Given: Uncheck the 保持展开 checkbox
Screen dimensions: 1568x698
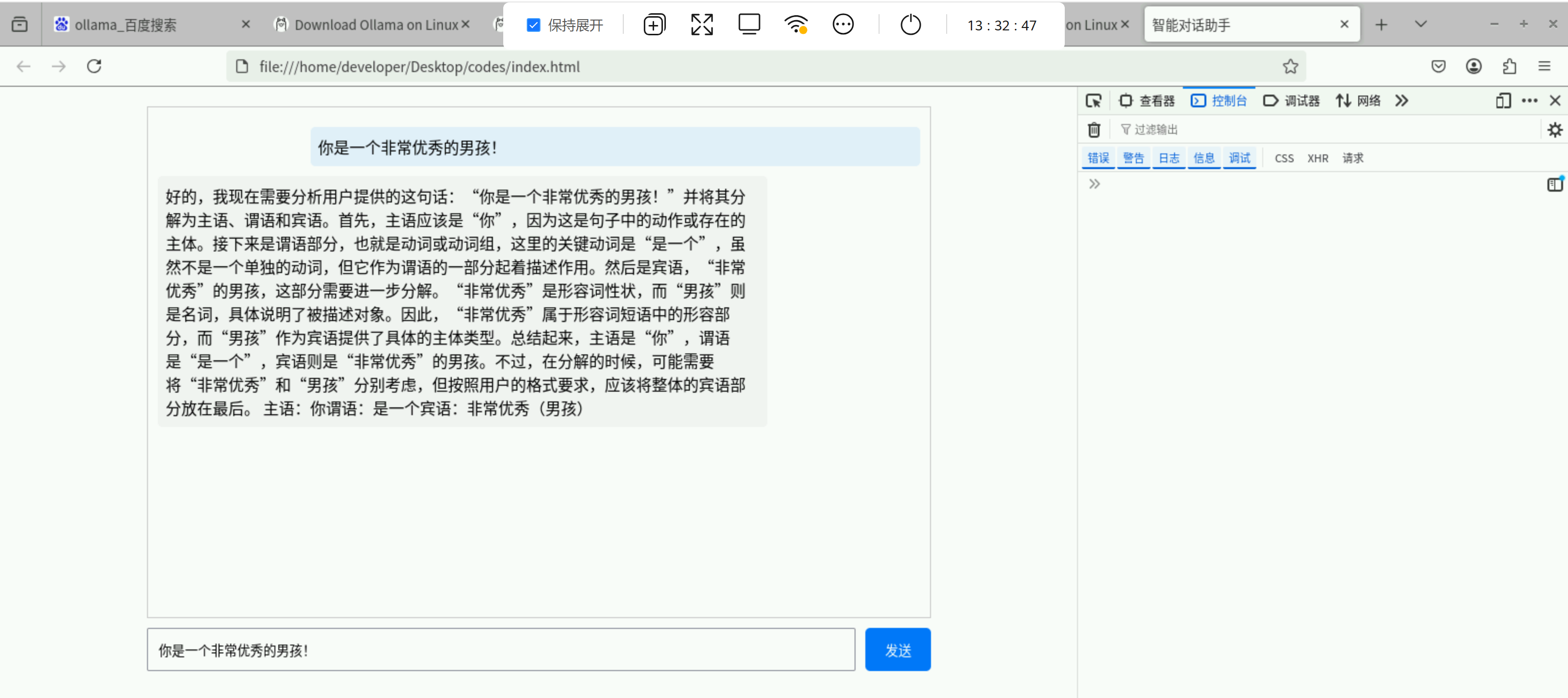Looking at the screenshot, I should click(533, 25).
